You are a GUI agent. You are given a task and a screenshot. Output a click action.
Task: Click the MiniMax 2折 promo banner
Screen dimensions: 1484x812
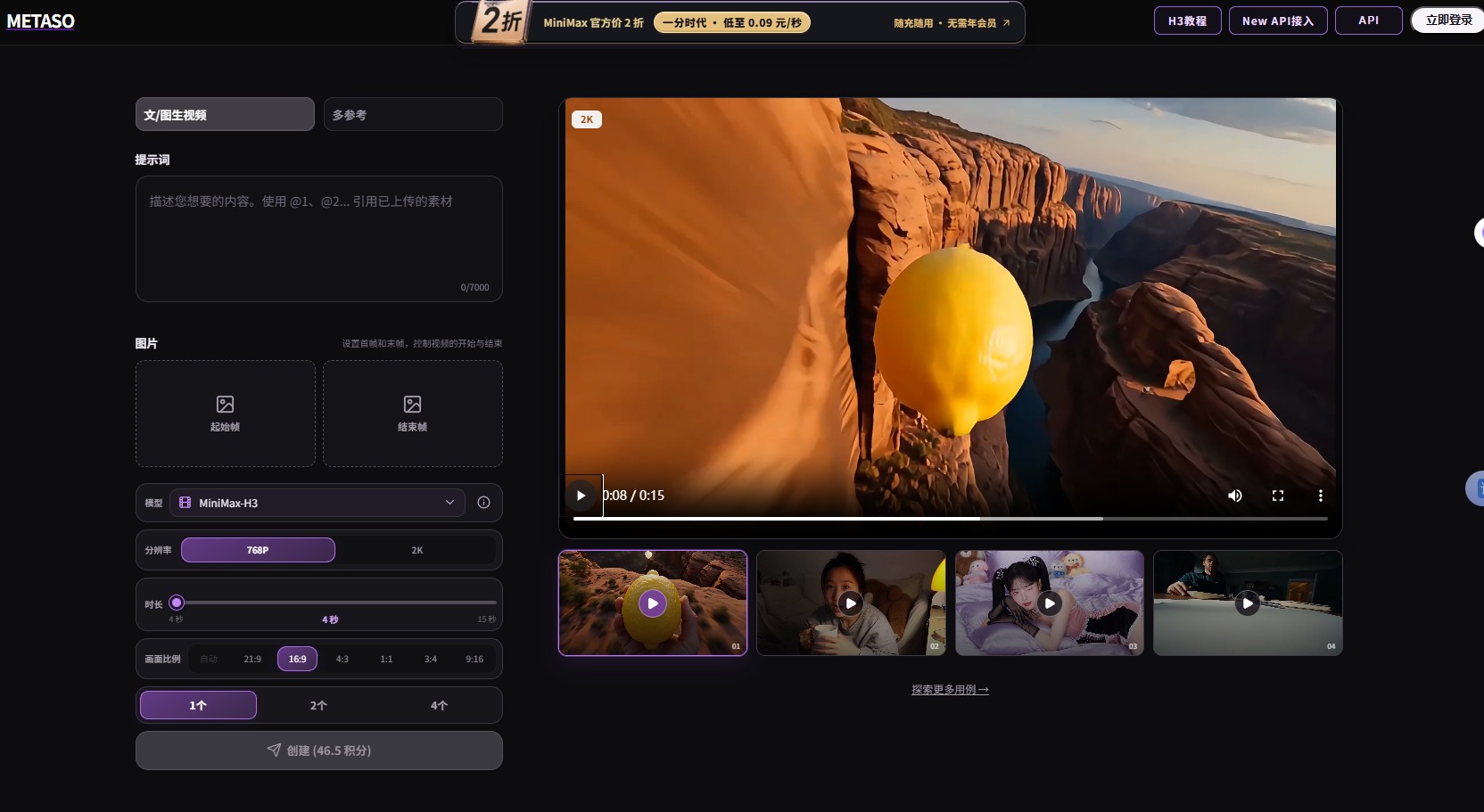740,22
